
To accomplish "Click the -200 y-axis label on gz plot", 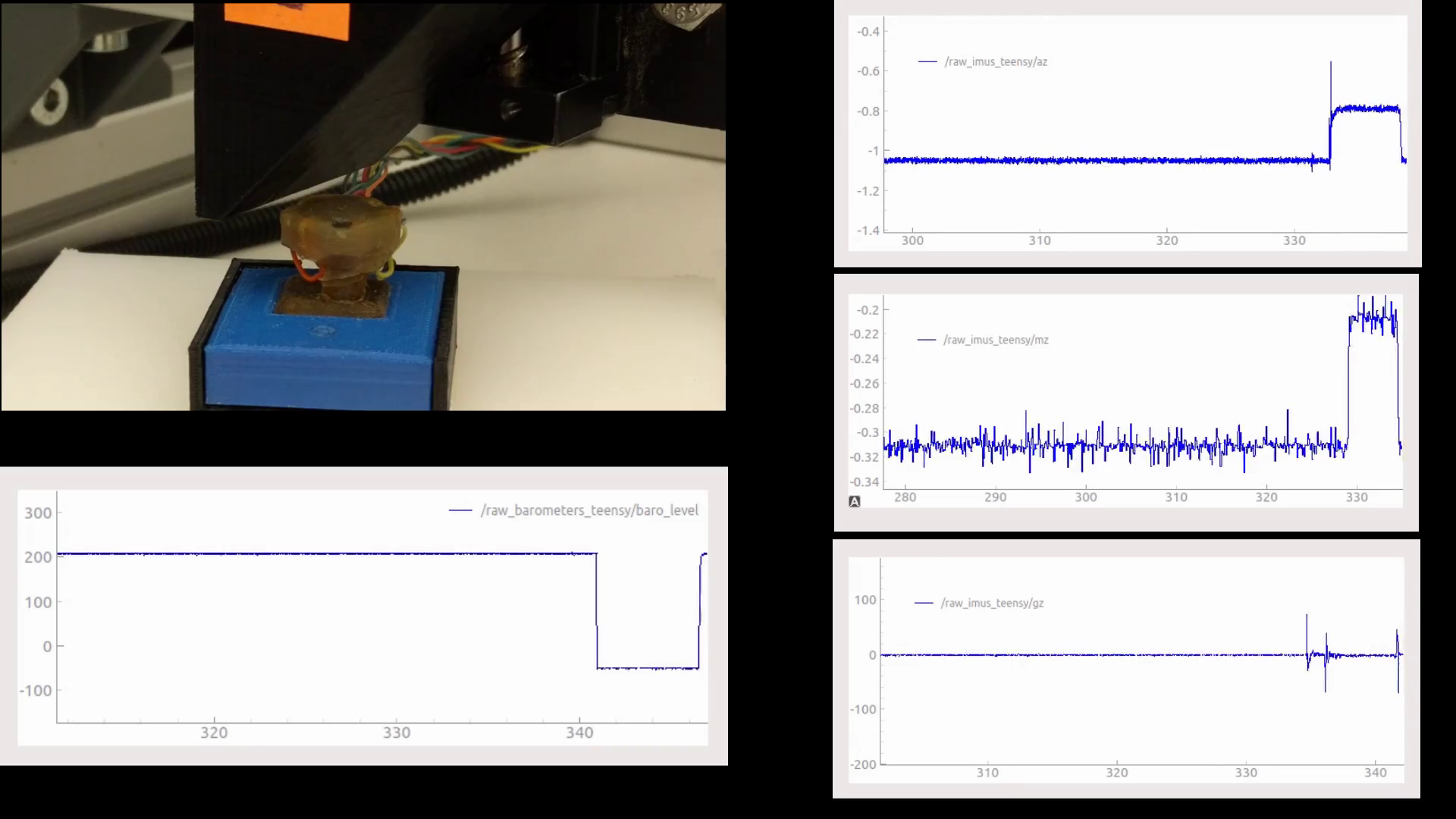I will [x=863, y=764].
